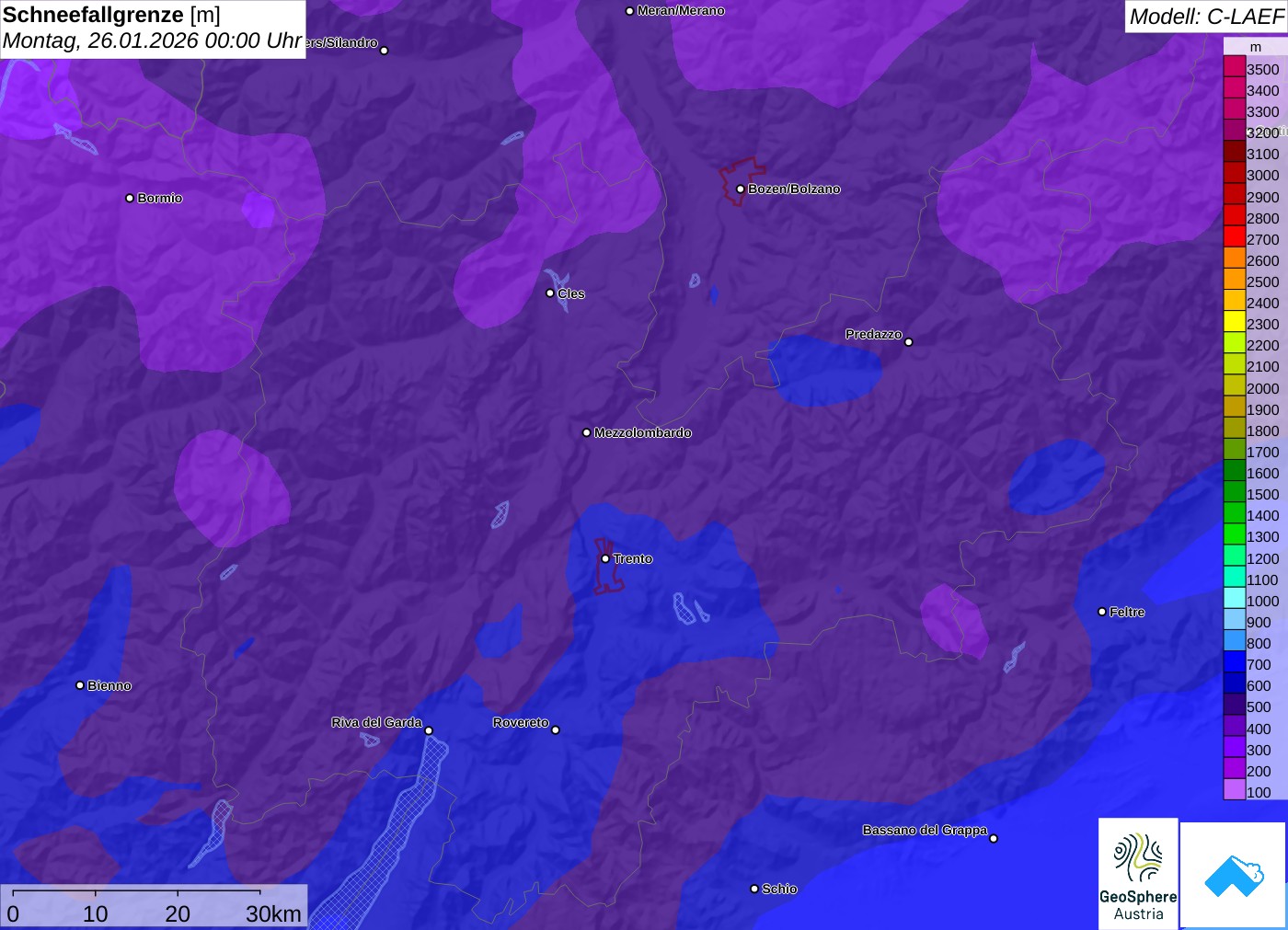Select the 1500 m green legend swatch
This screenshot has width=1288, height=930.
(1234, 493)
